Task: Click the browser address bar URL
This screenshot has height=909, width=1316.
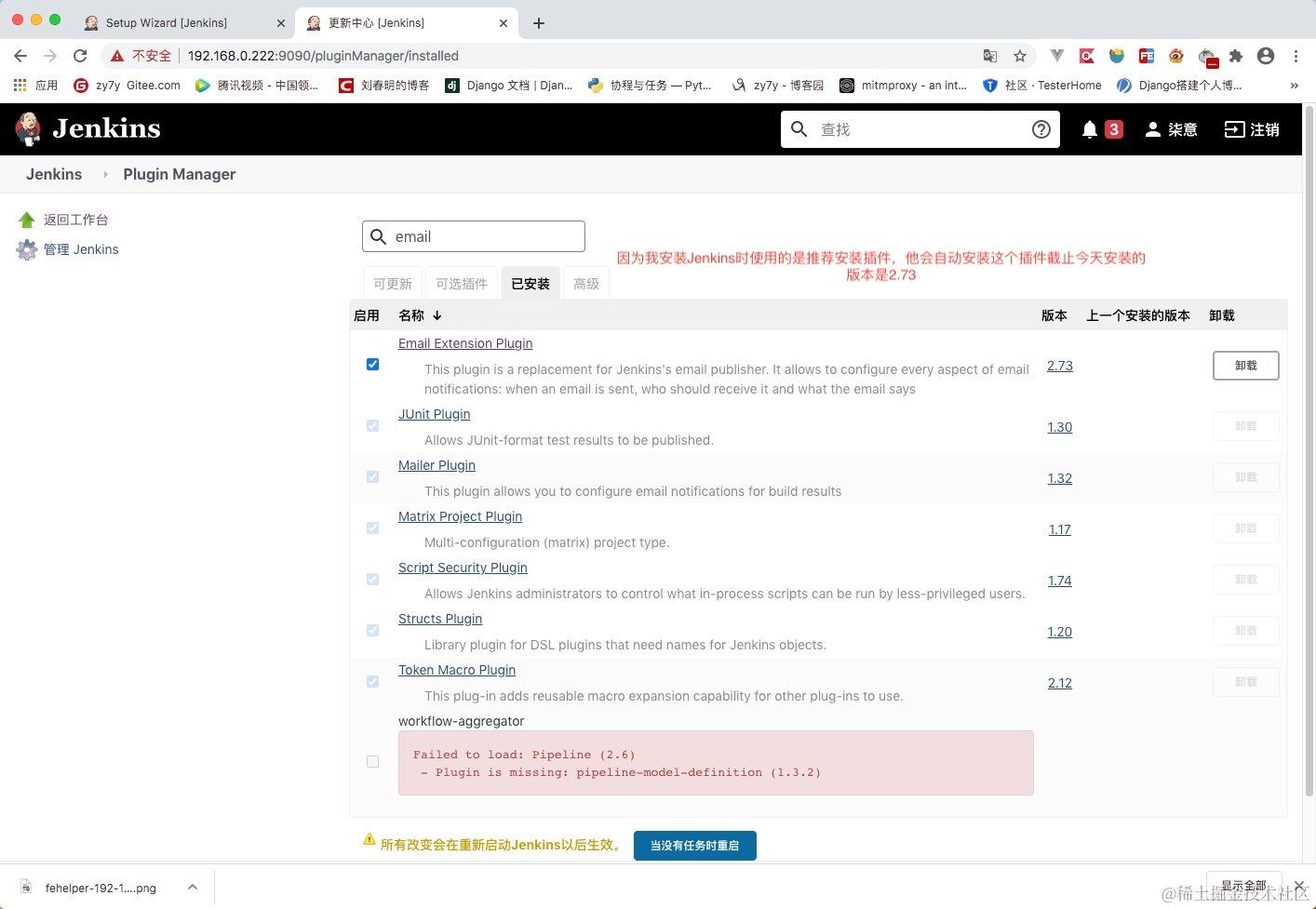Action: (x=323, y=56)
